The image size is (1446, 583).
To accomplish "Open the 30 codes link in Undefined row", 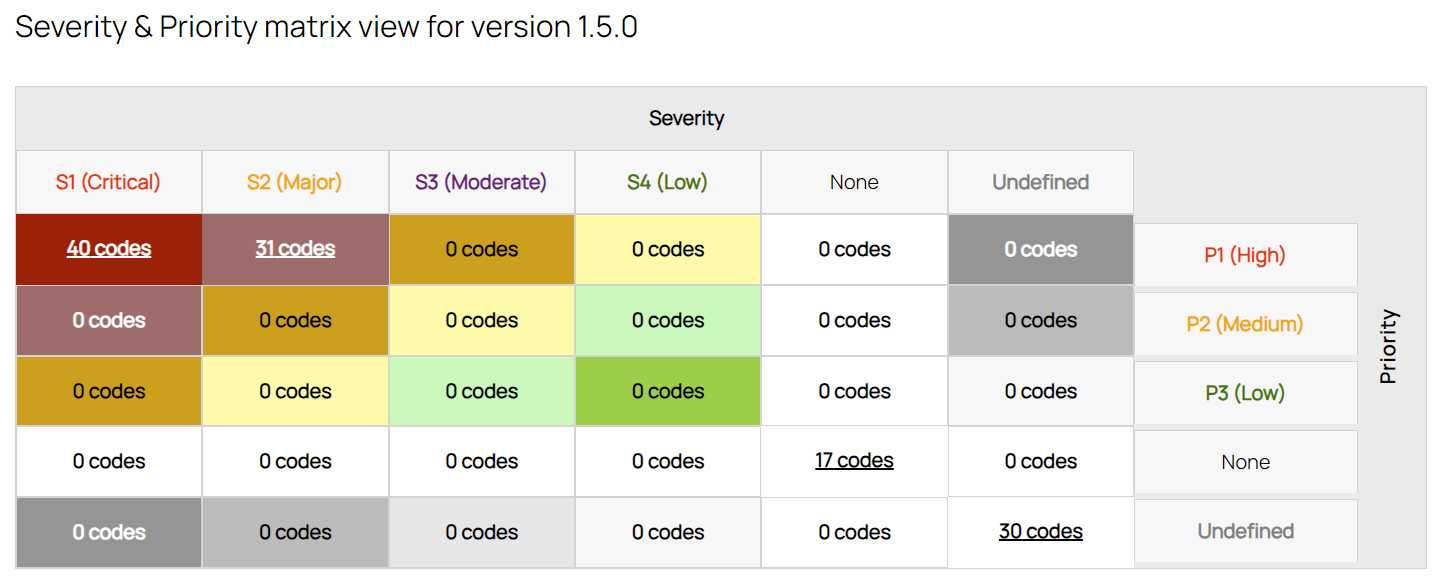I will (1040, 532).
